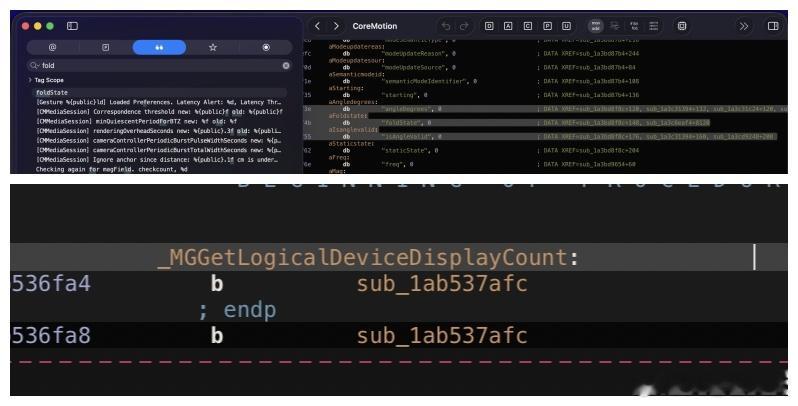Viewport: 798px width, 406px height.
Task: Mark as Procedure with the P button
Action: [x=548, y=26]
